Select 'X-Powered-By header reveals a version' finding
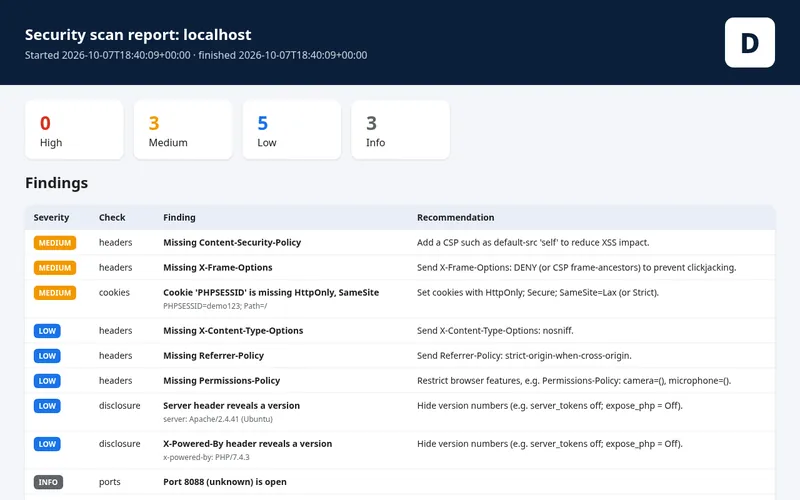Image resolution: width=800 pixels, height=500 pixels. 247,444
